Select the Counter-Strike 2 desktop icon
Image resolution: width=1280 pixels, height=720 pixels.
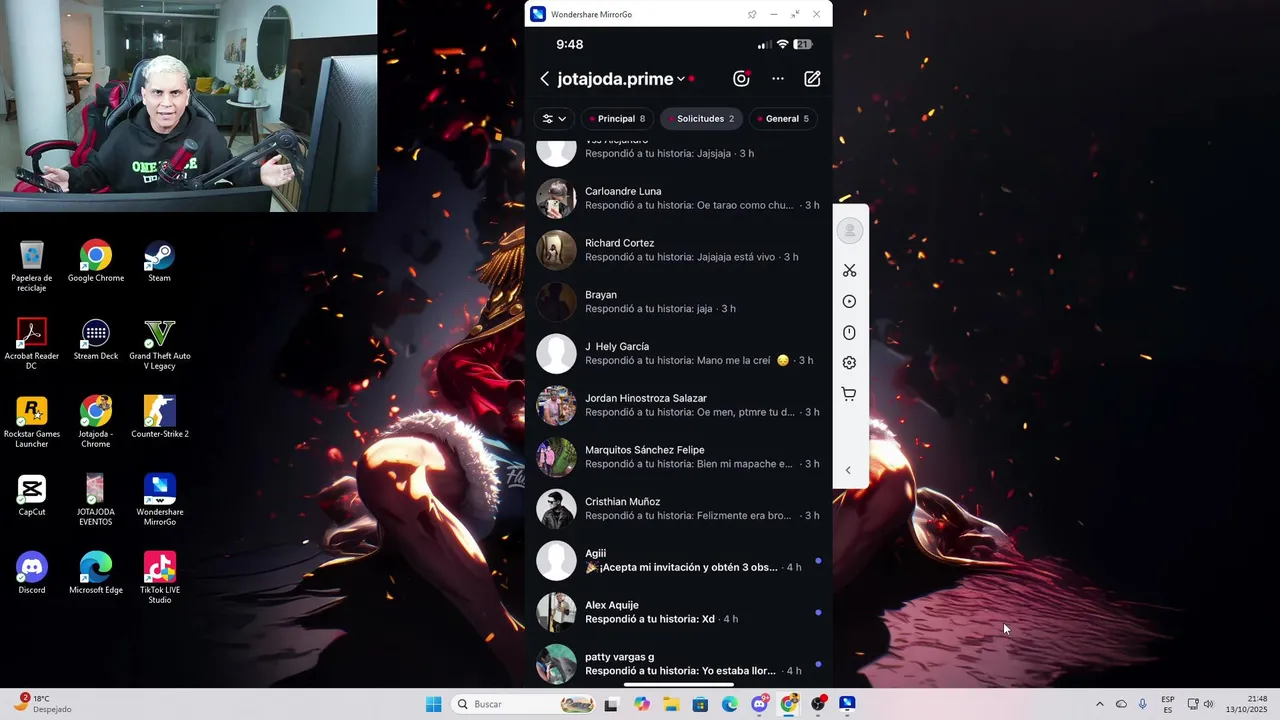point(160,417)
